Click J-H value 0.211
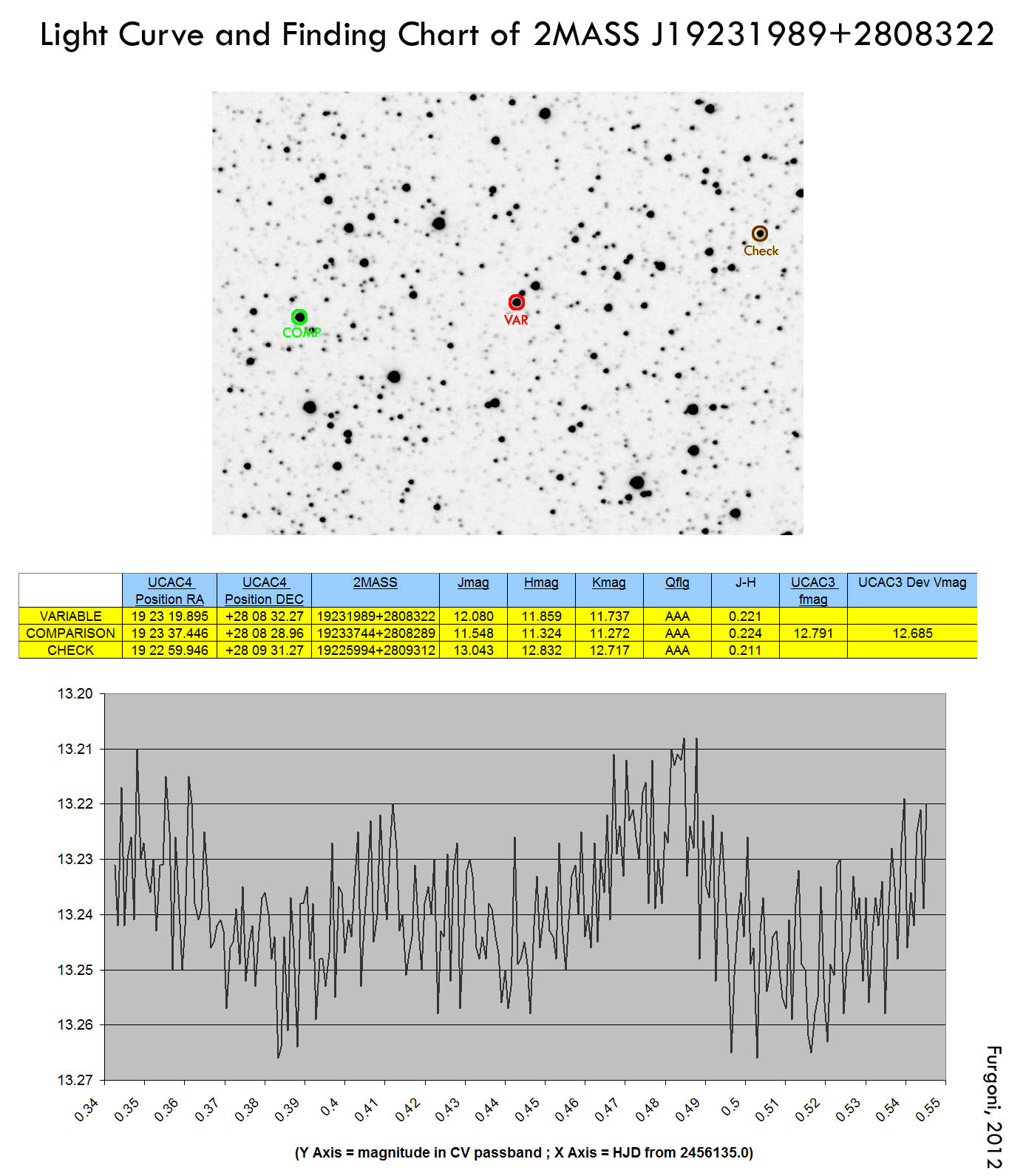 coord(745,650)
